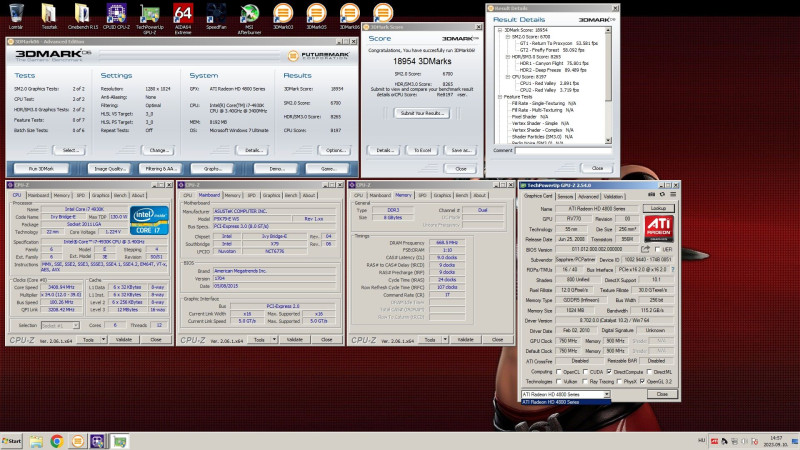Open Bench tab in CPU-Z Mainboard window
The width and height of the screenshot is (800, 450).
[291, 195]
